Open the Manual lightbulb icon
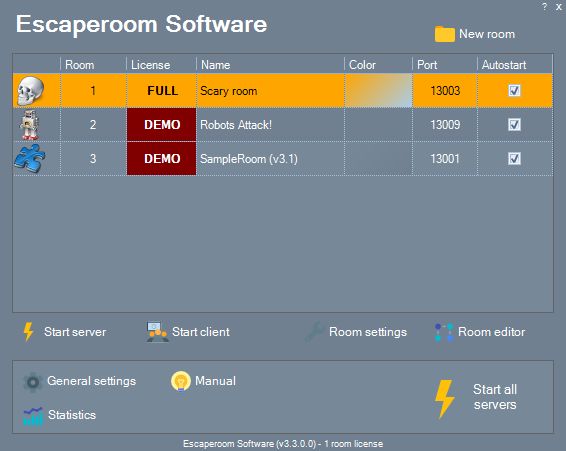This screenshot has width=566, height=451. 180,381
